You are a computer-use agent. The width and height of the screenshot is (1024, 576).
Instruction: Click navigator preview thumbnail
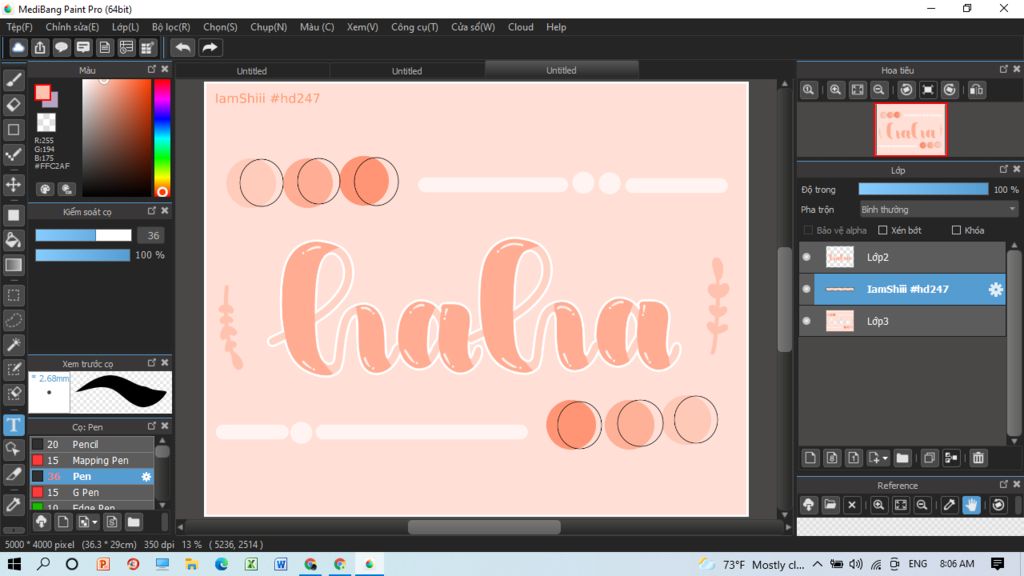coord(910,129)
